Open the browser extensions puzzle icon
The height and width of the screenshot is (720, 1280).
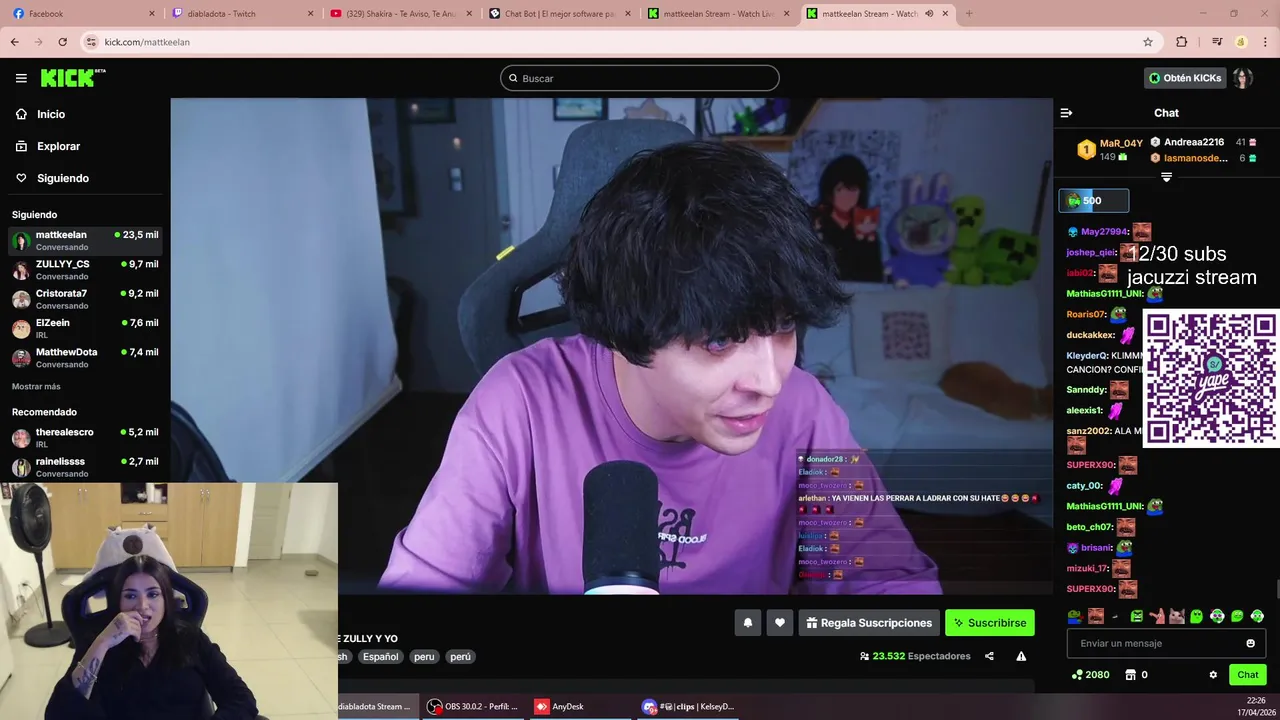click(1182, 42)
